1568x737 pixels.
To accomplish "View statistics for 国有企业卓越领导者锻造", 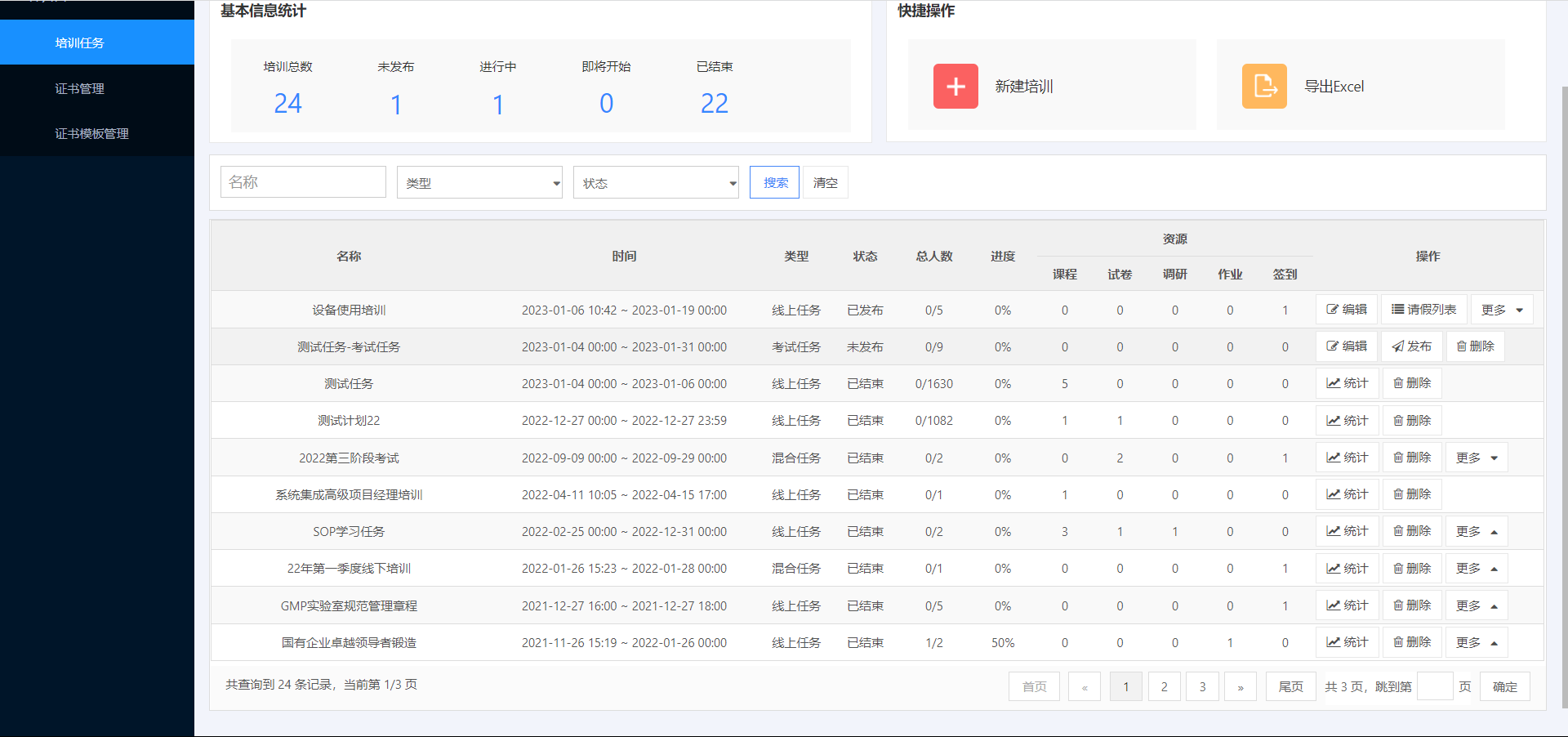I will click(x=1347, y=642).
